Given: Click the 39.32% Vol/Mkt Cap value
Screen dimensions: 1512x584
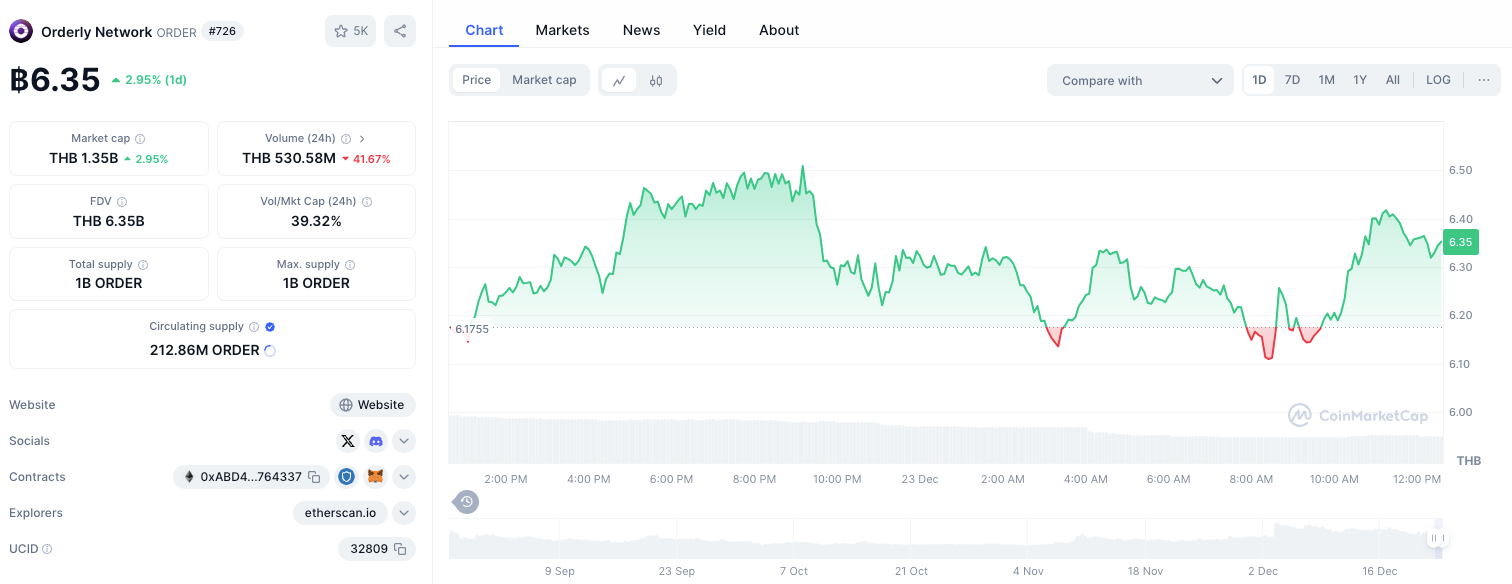Looking at the screenshot, I should [316, 221].
